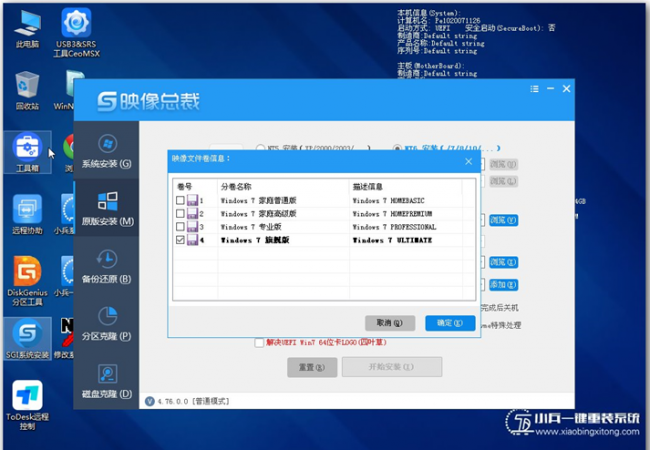Launch DiskGenius 分区工具 icon
This screenshot has height=450, width=650.
coord(27,281)
